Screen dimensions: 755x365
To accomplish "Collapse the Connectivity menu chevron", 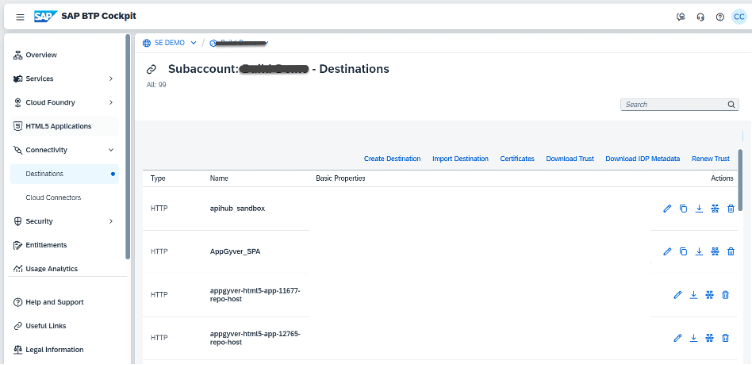I will click(111, 150).
